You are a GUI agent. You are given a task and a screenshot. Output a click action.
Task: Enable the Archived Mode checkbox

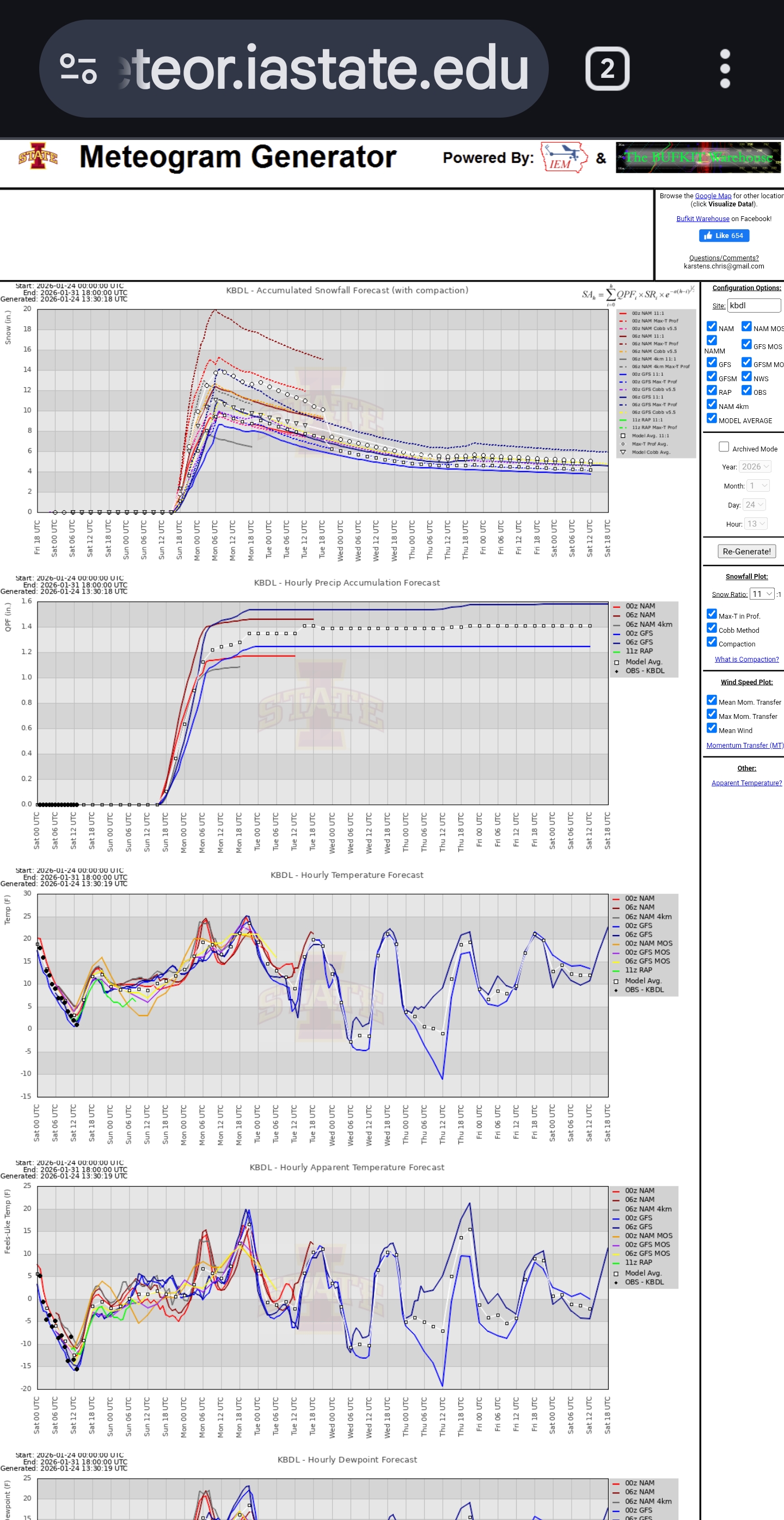point(723,447)
